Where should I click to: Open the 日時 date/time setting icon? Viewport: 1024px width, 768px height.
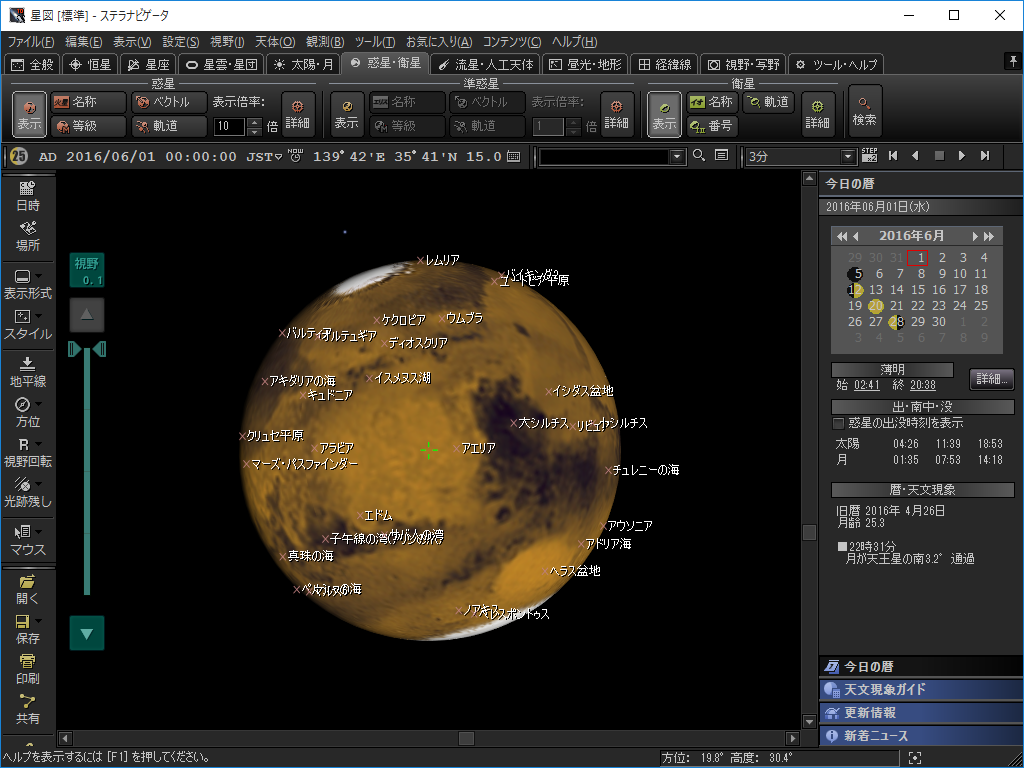pyautogui.click(x=28, y=195)
